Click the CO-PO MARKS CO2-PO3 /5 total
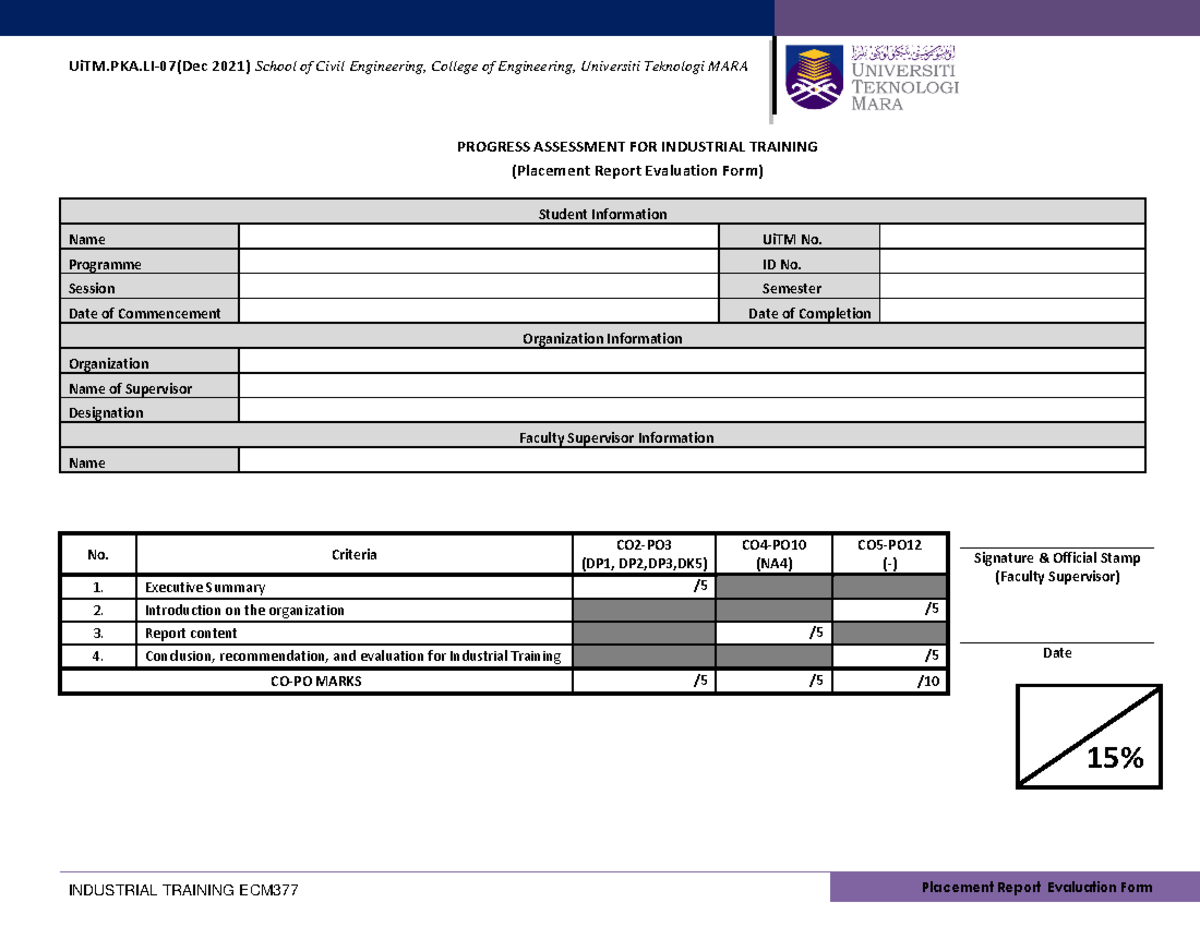Viewport: 1200px width, 927px height. click(x=644, y=681)
